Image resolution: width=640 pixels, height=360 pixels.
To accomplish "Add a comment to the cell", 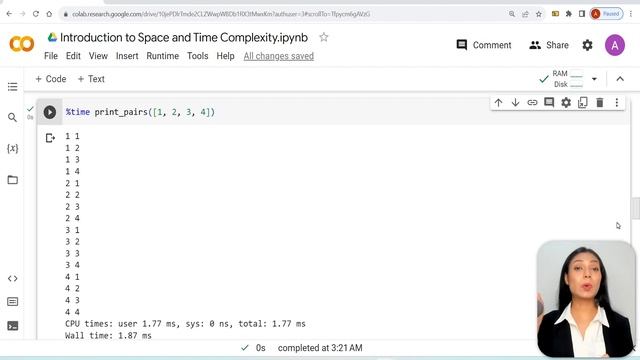I will pyautogui.click(x=549, y=103).
